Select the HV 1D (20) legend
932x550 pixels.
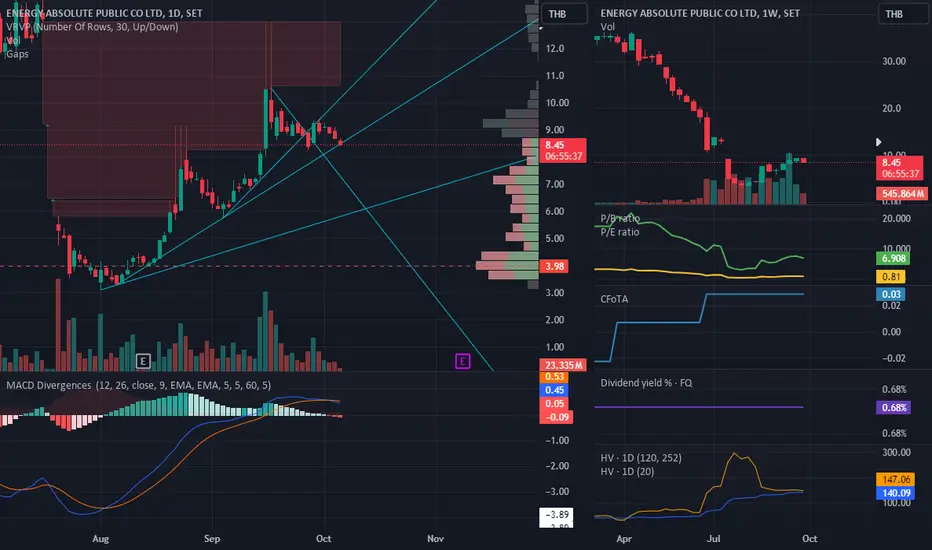click(627, 472)
